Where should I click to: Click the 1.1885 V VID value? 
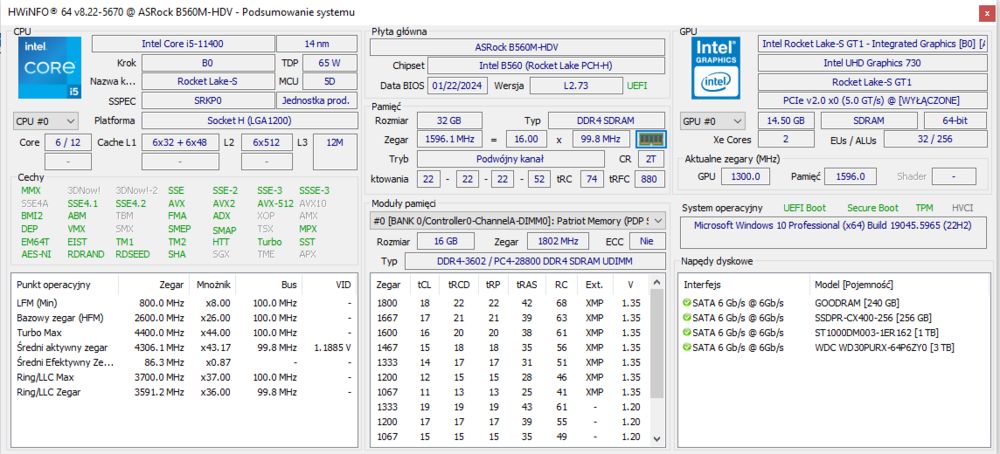click(x=333, y=348)
